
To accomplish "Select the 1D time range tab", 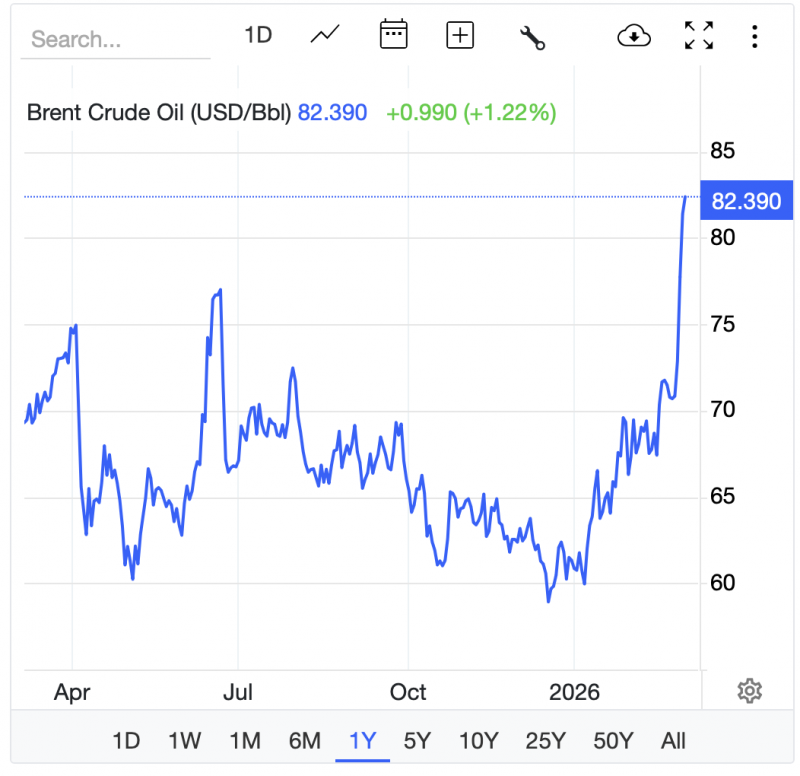I will pos(126,741).
